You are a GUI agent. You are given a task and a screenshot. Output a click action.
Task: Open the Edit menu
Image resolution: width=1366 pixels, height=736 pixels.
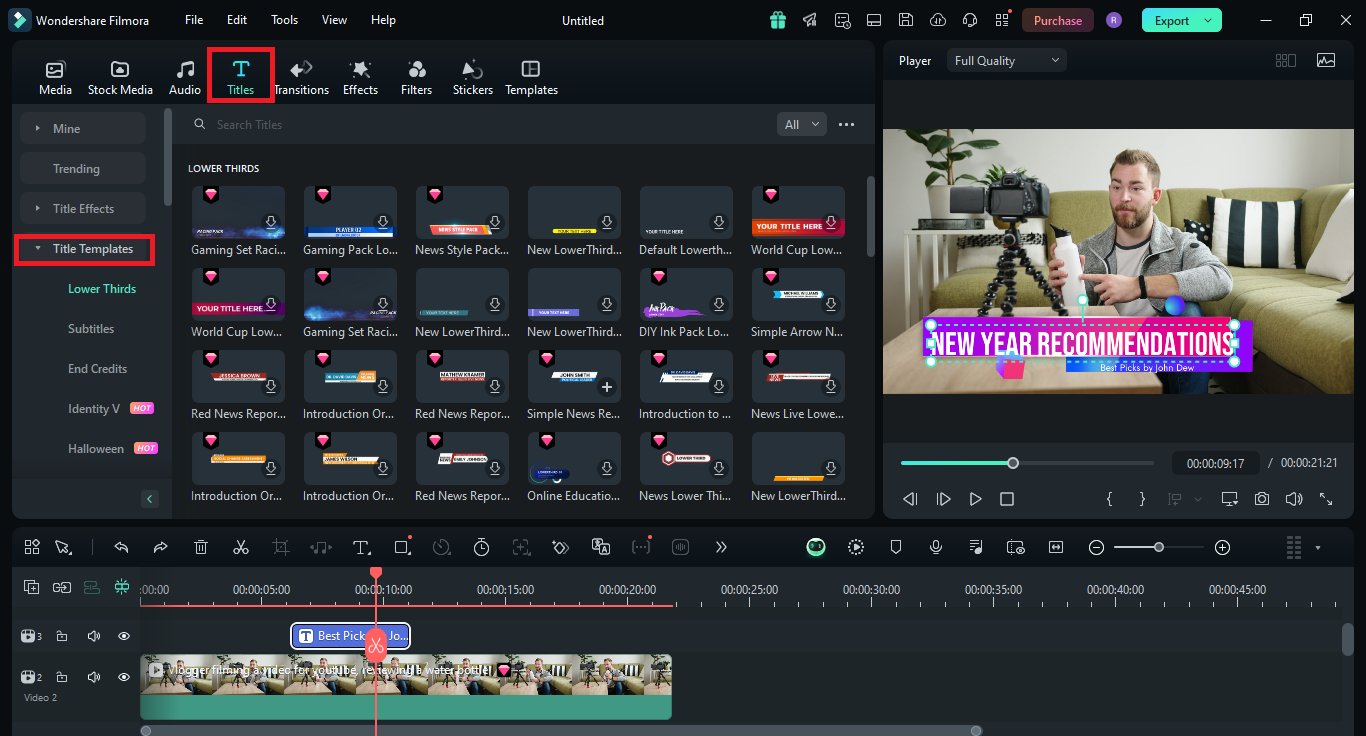point(237,20)
